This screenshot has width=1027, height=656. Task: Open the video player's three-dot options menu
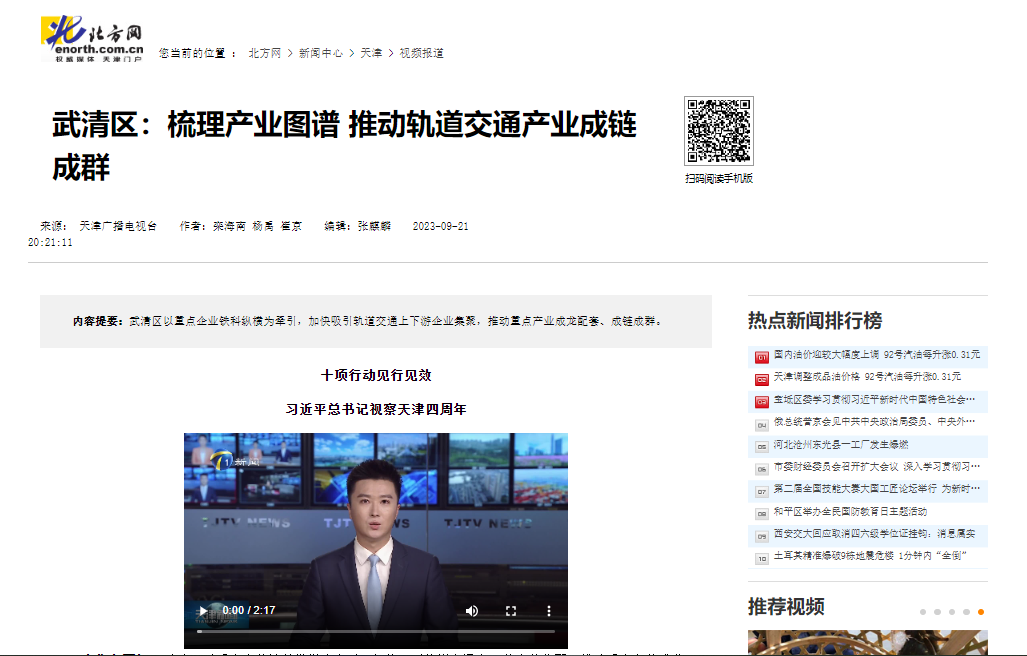point(546,608)
